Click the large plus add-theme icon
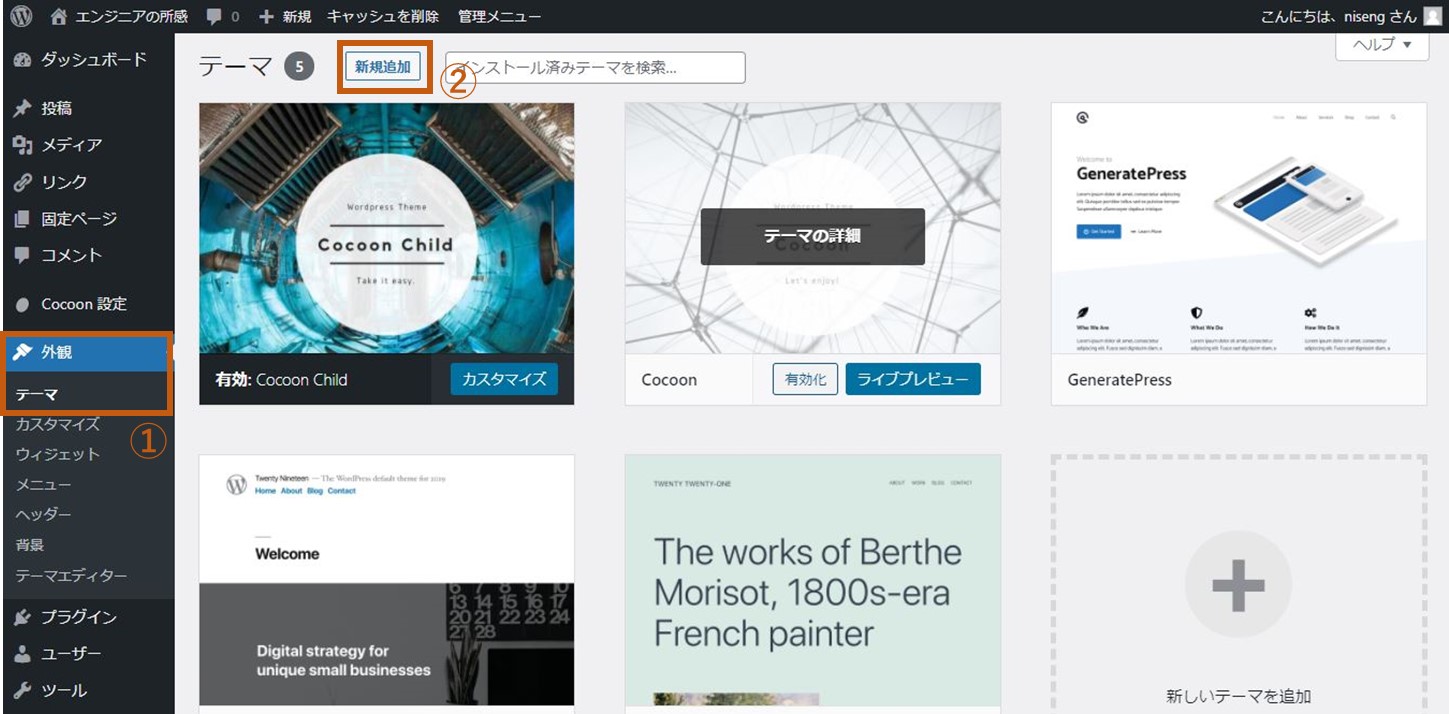The height and width of the screenshot is (714, 1449). tap(1238, 585)
